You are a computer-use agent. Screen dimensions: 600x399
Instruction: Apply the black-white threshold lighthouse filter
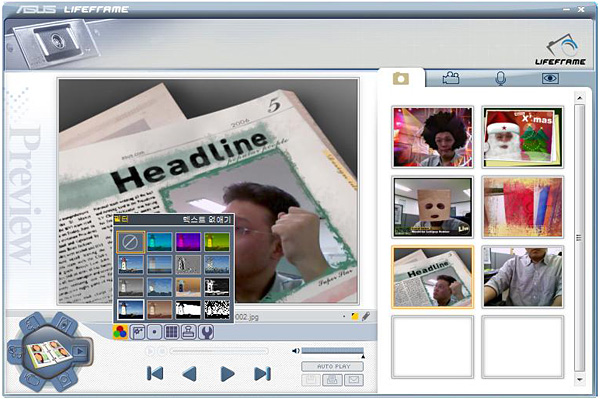tap(188, 309)
